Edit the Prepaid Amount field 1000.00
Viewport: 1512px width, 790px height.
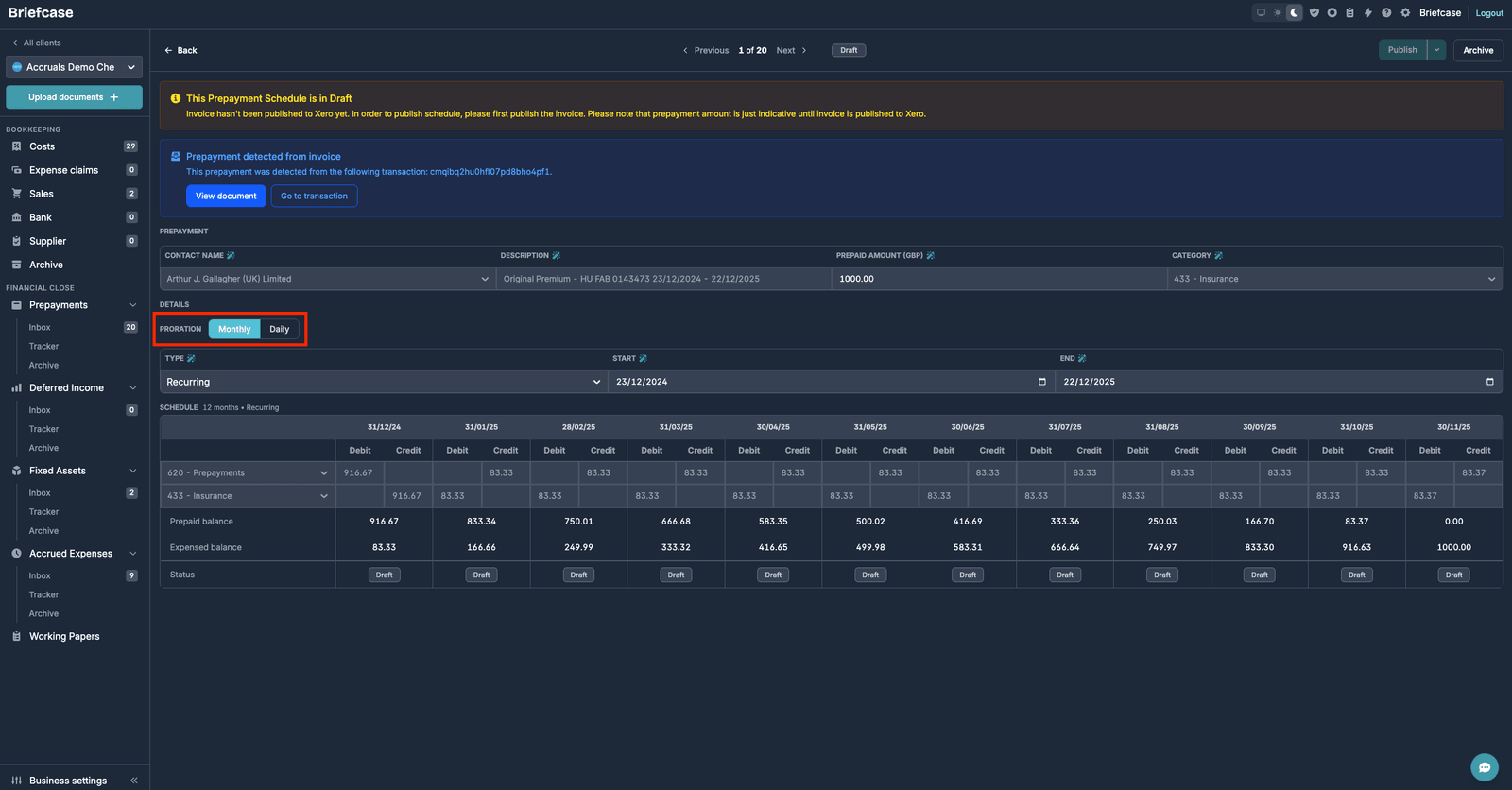1000,279
